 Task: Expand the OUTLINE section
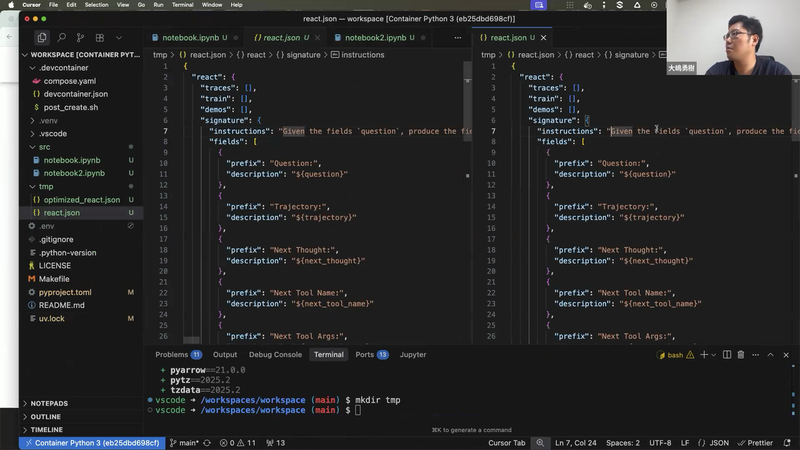point(45,417)
